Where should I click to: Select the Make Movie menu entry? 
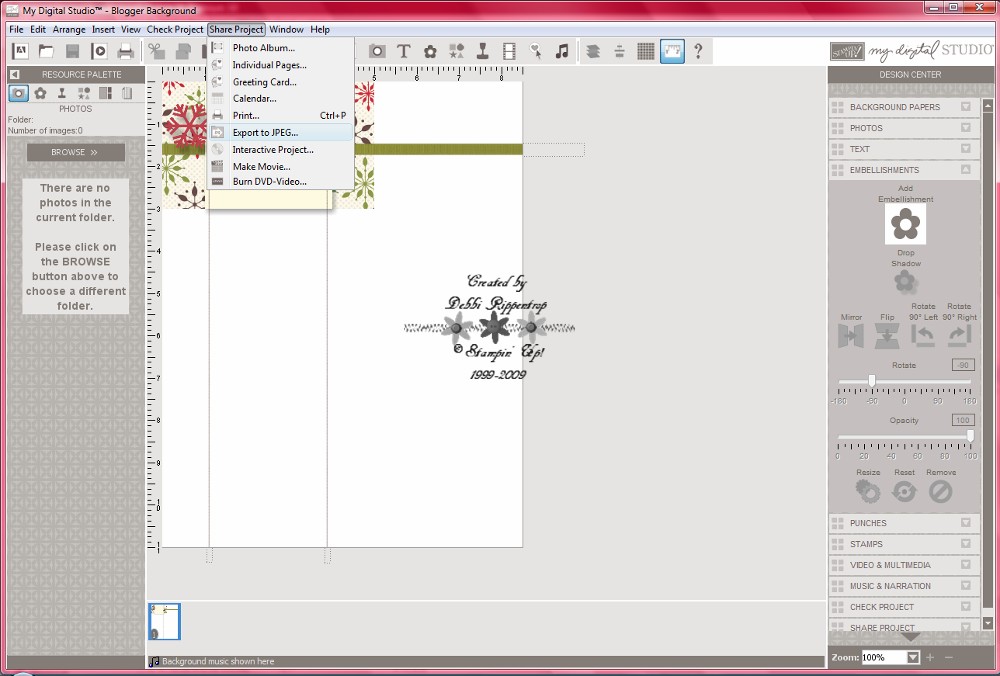281,166
